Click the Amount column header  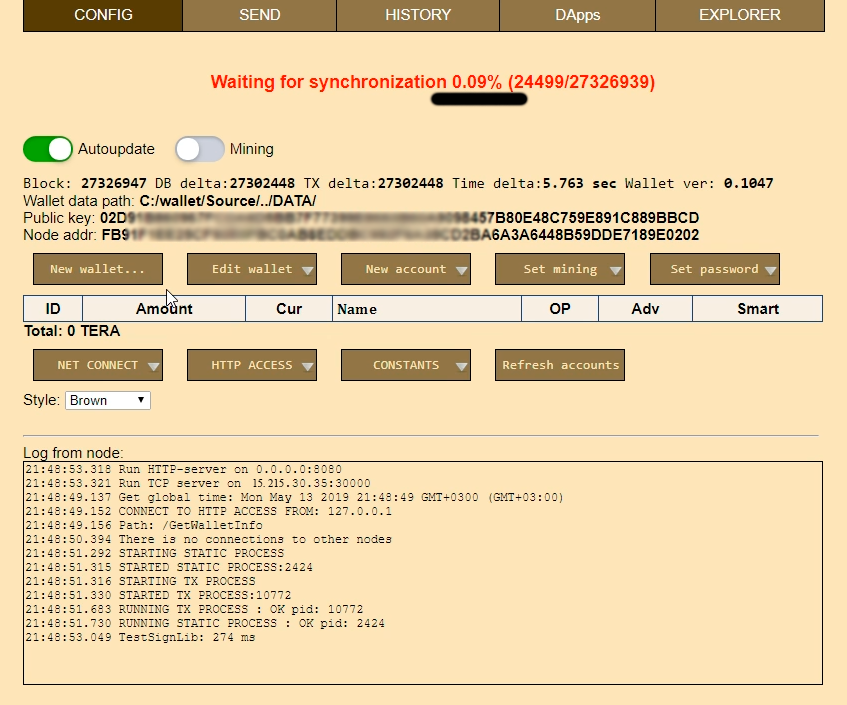pos(164,309)
